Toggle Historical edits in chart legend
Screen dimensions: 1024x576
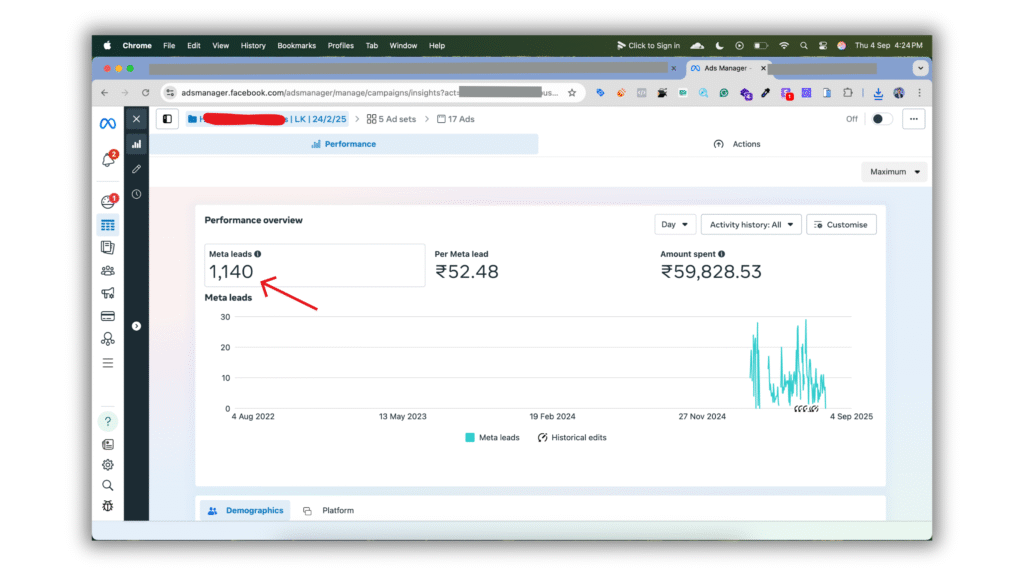point(572,438)
